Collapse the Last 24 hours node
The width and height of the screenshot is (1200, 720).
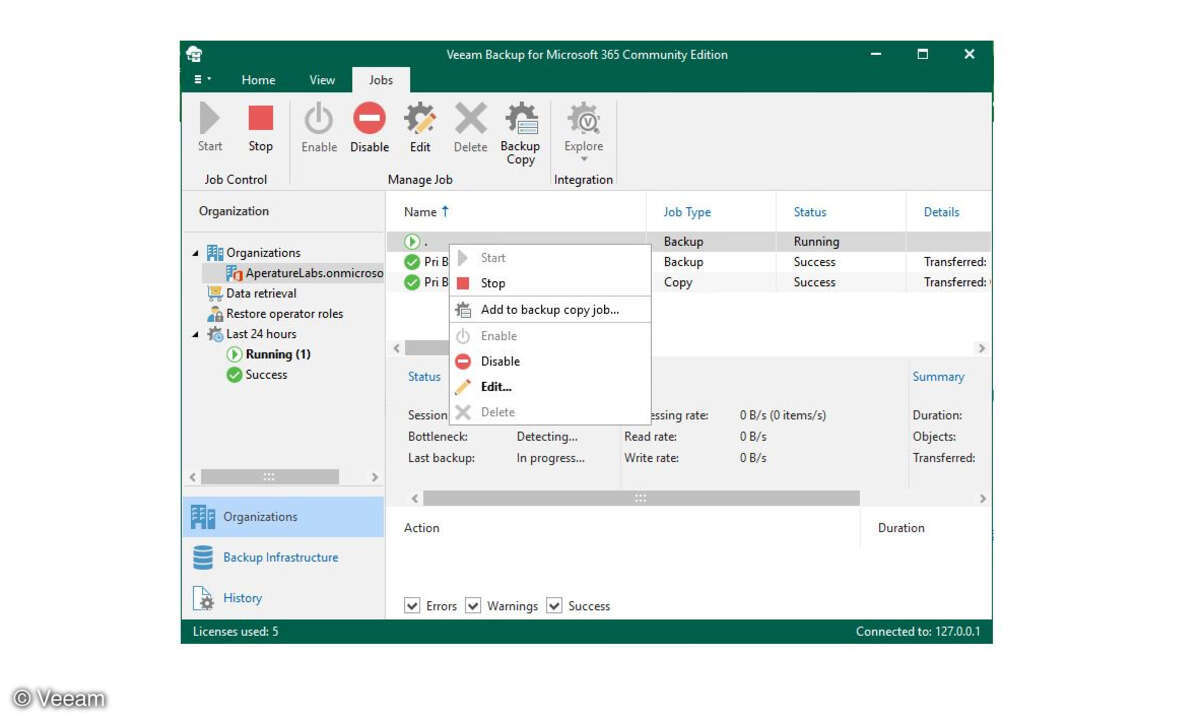[195, 334]
